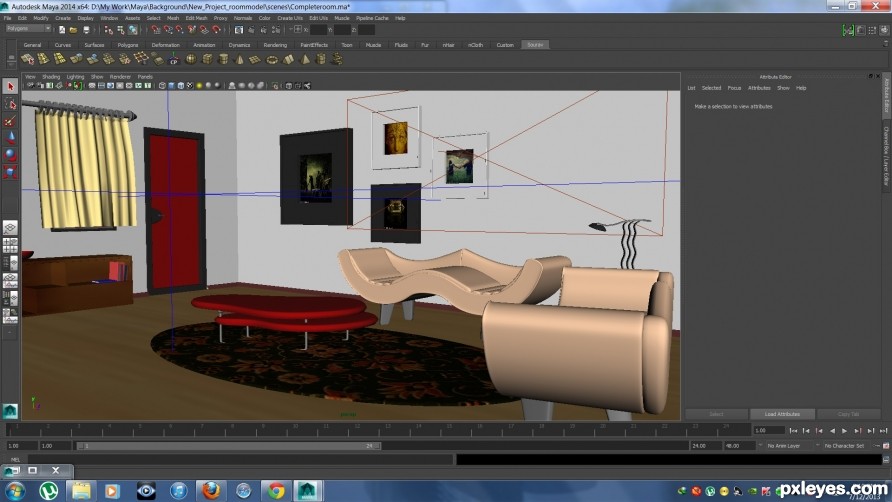
Task: Create a polygon pyramid from shelf
Action: (305, 59)
